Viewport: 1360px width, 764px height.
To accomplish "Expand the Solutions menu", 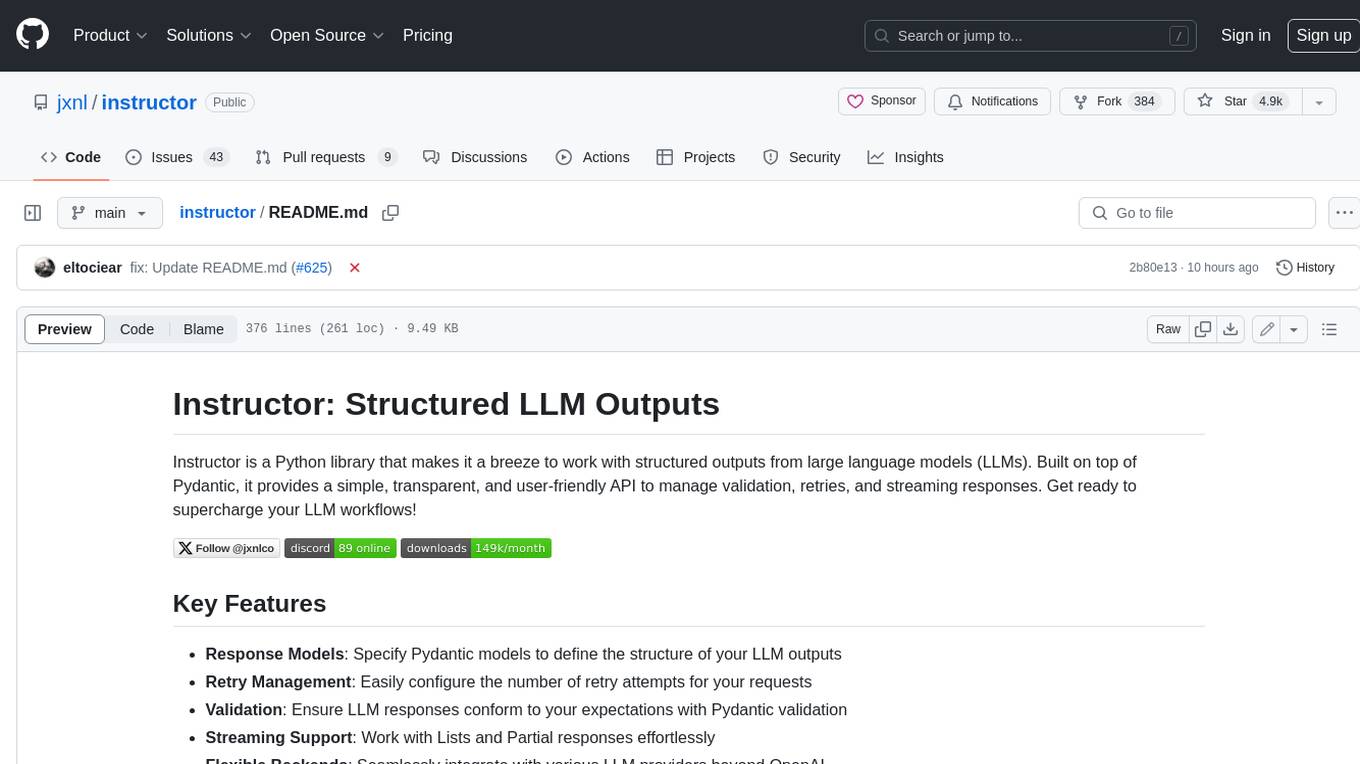I will pyautogui.click(x=209, y=35).
